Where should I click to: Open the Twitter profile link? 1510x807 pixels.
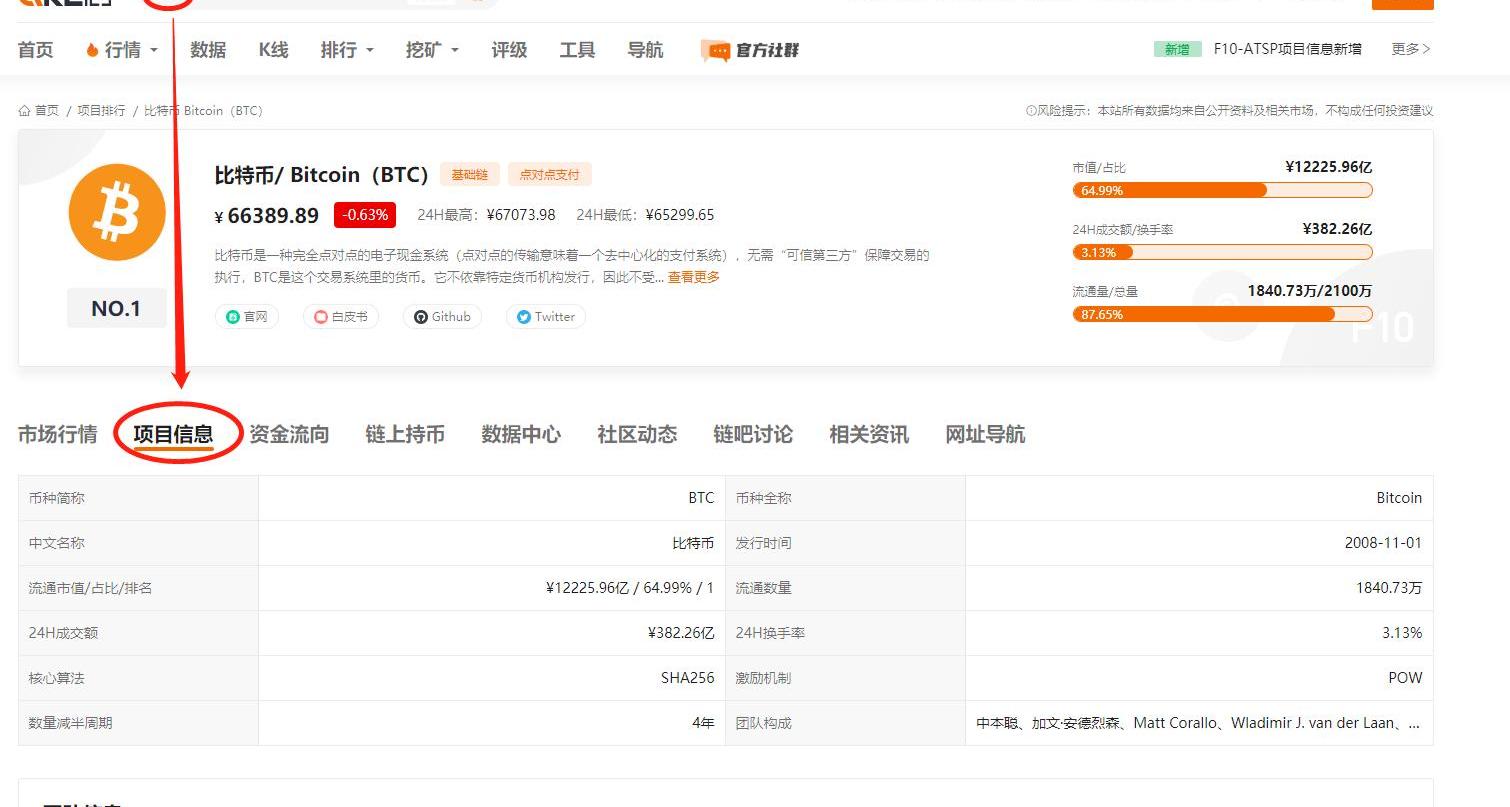(x=546, y=317)
